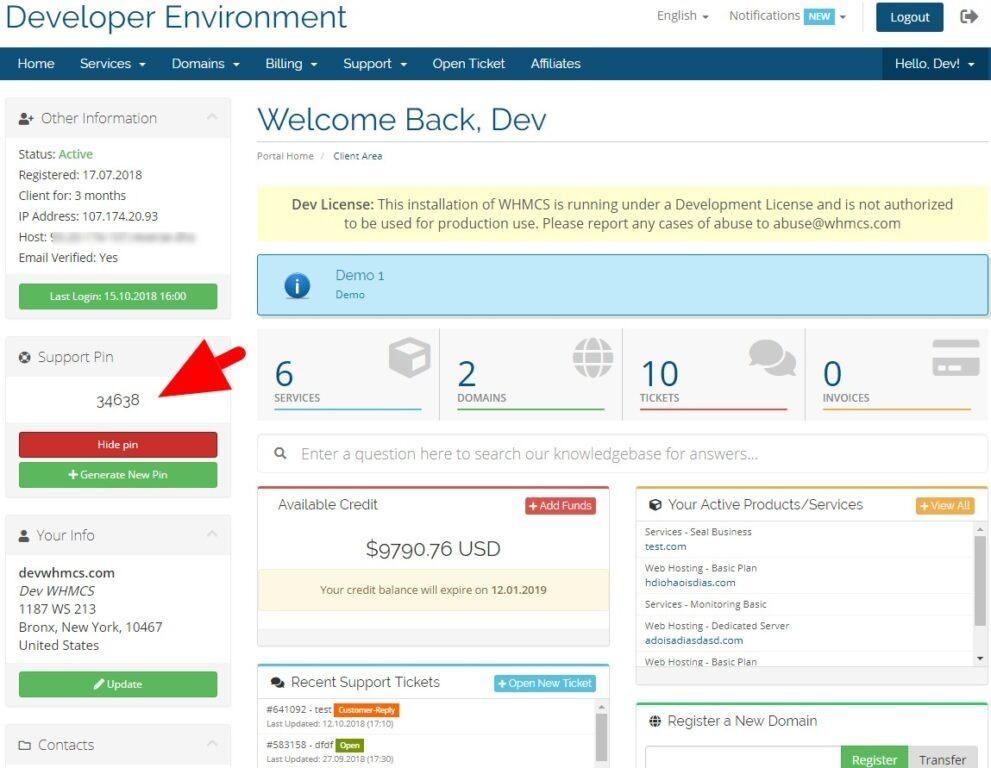
Task: Click the Active Products box icon
Action: pyautogui.click(x=655, y=504)
